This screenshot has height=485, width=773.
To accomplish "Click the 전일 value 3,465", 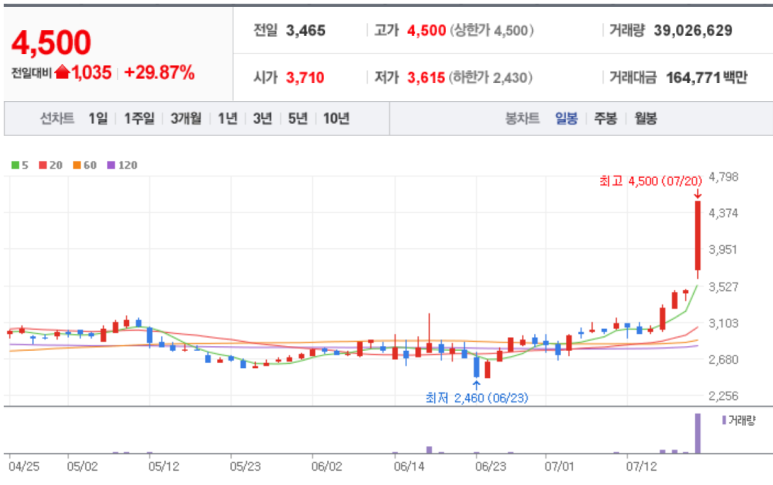I will pos(306,31).
